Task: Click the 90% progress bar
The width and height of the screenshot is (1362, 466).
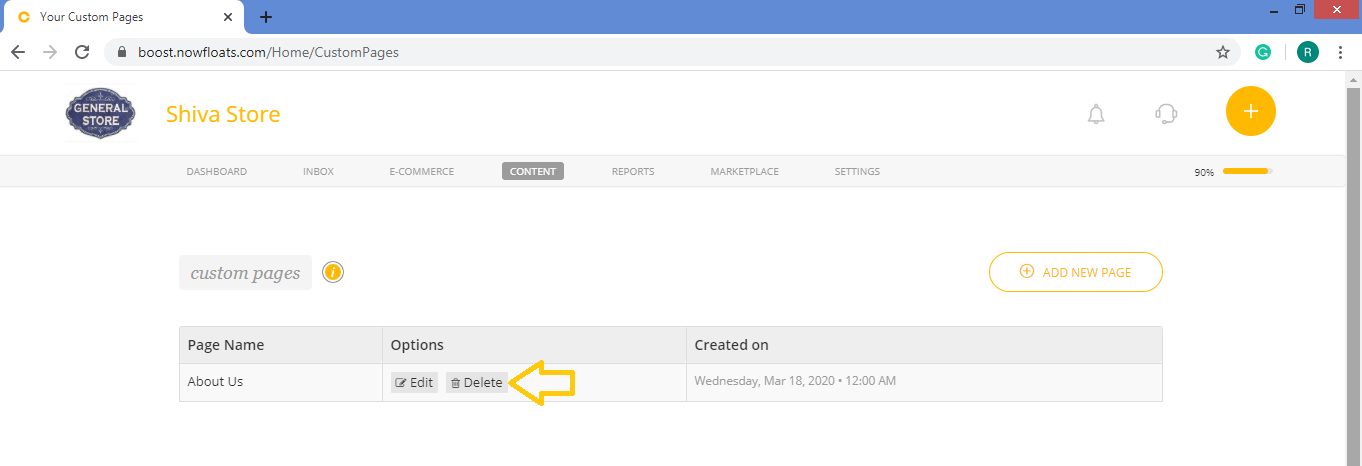Action: [1246, 172]
